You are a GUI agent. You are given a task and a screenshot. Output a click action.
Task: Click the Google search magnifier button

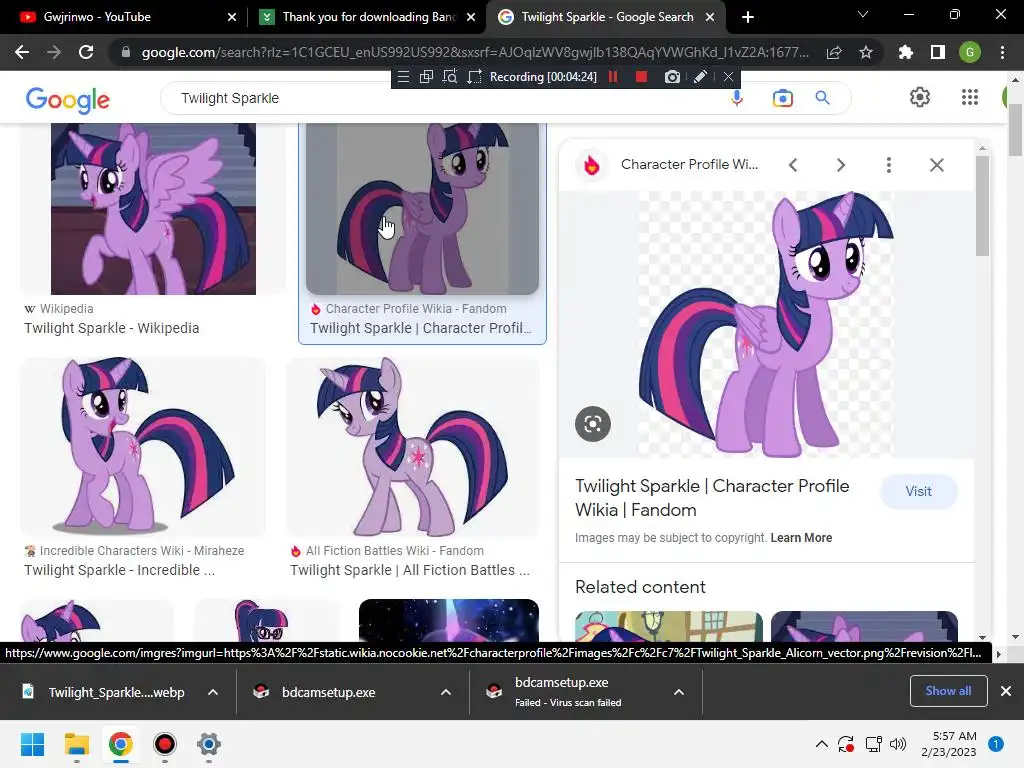click(822, 98)
